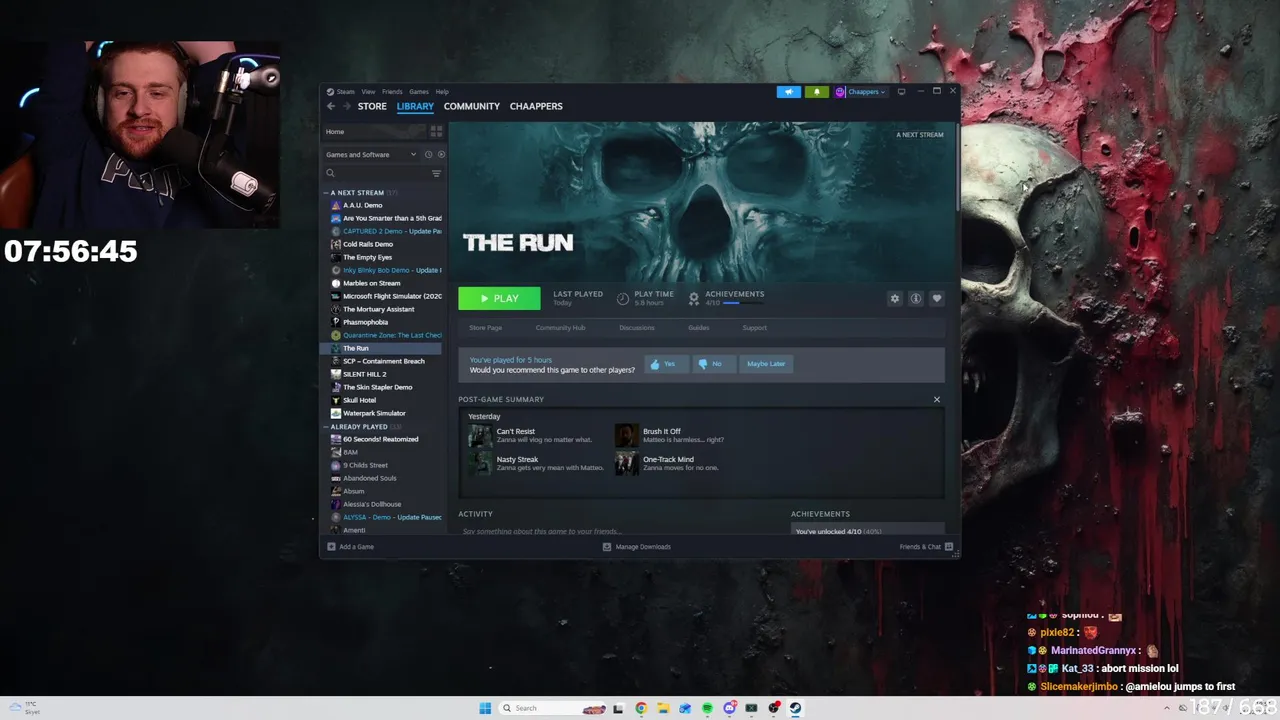
Task: Click the thumbs down No recommendation
Action: 714,364
